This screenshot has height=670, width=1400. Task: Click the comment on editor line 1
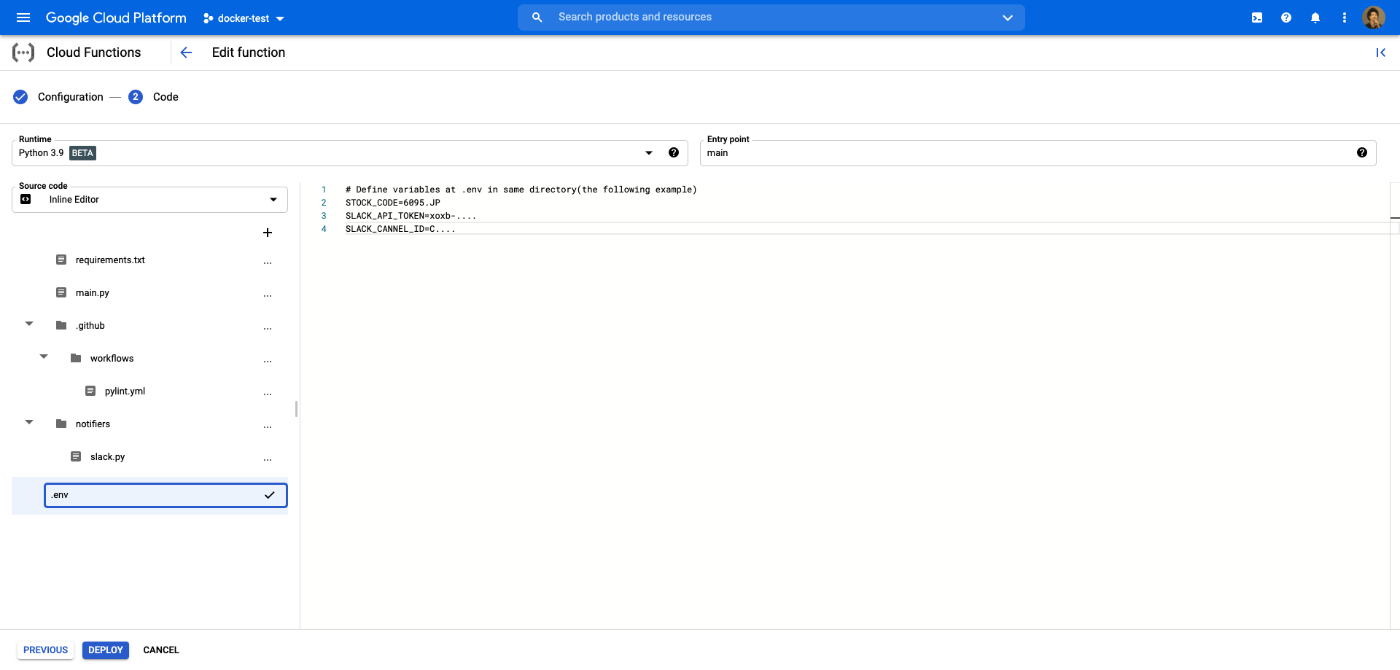(521, 189)
